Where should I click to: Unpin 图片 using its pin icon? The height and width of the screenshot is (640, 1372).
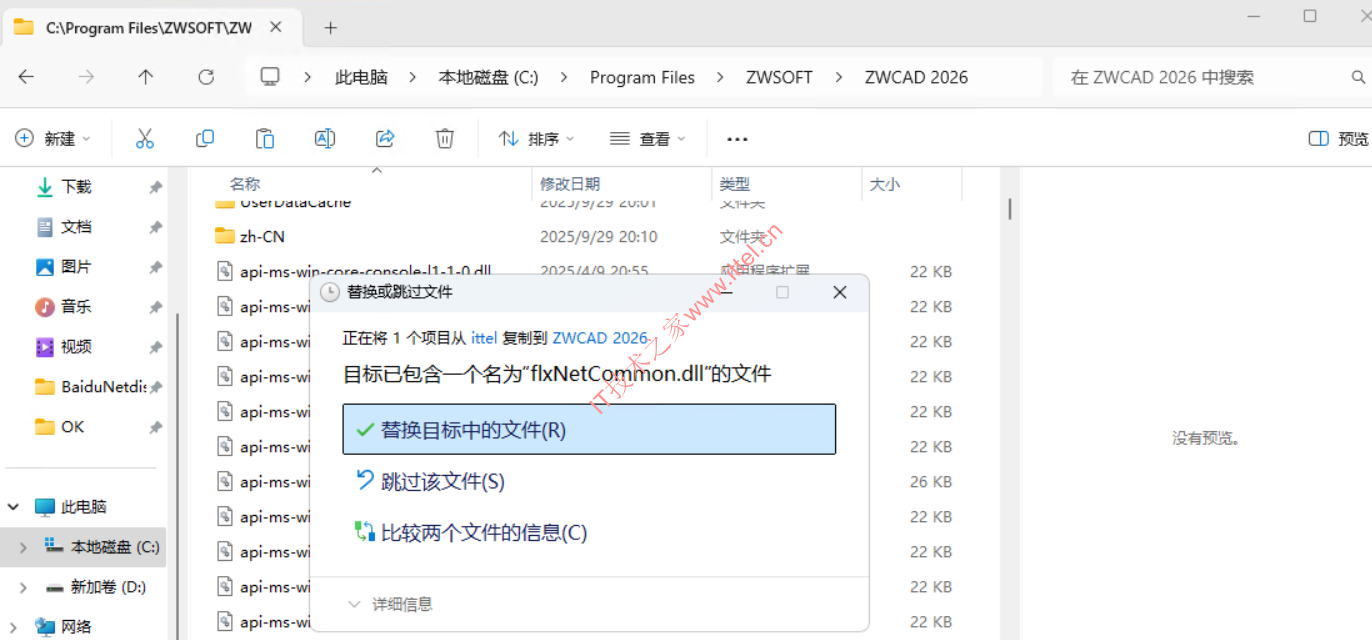(155, 267)
